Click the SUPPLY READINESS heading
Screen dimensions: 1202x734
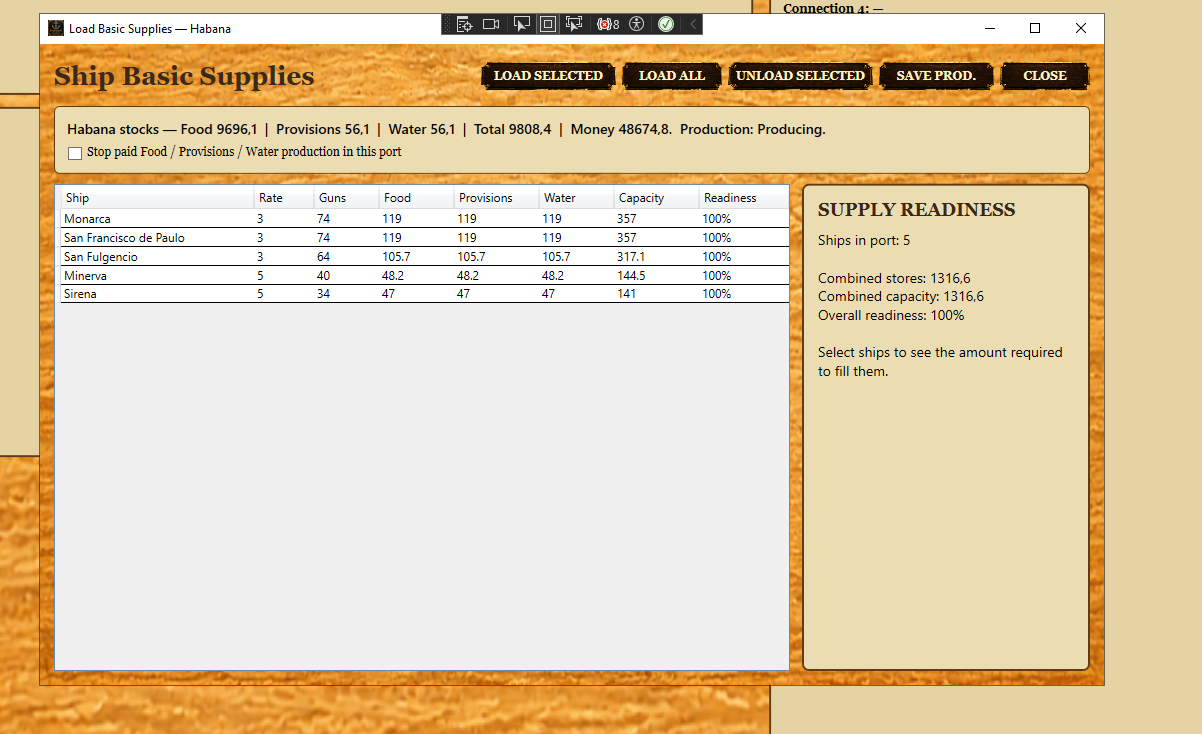click(916, 210)
